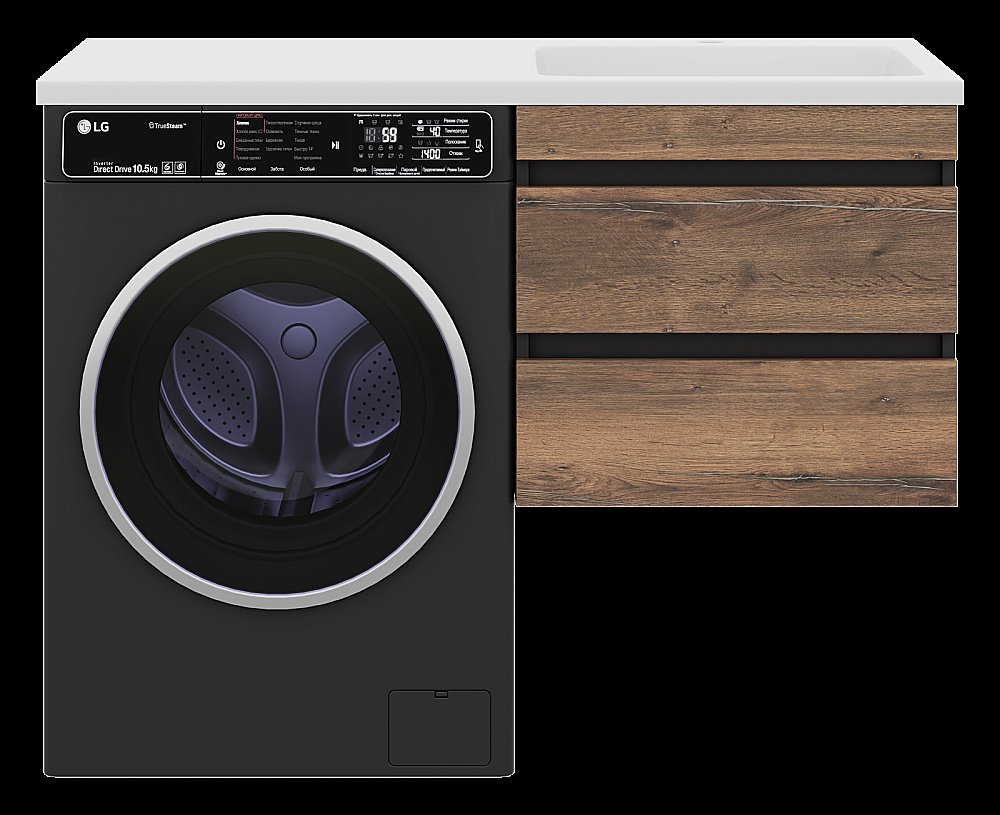Click the LG logo

pos(93,126)
